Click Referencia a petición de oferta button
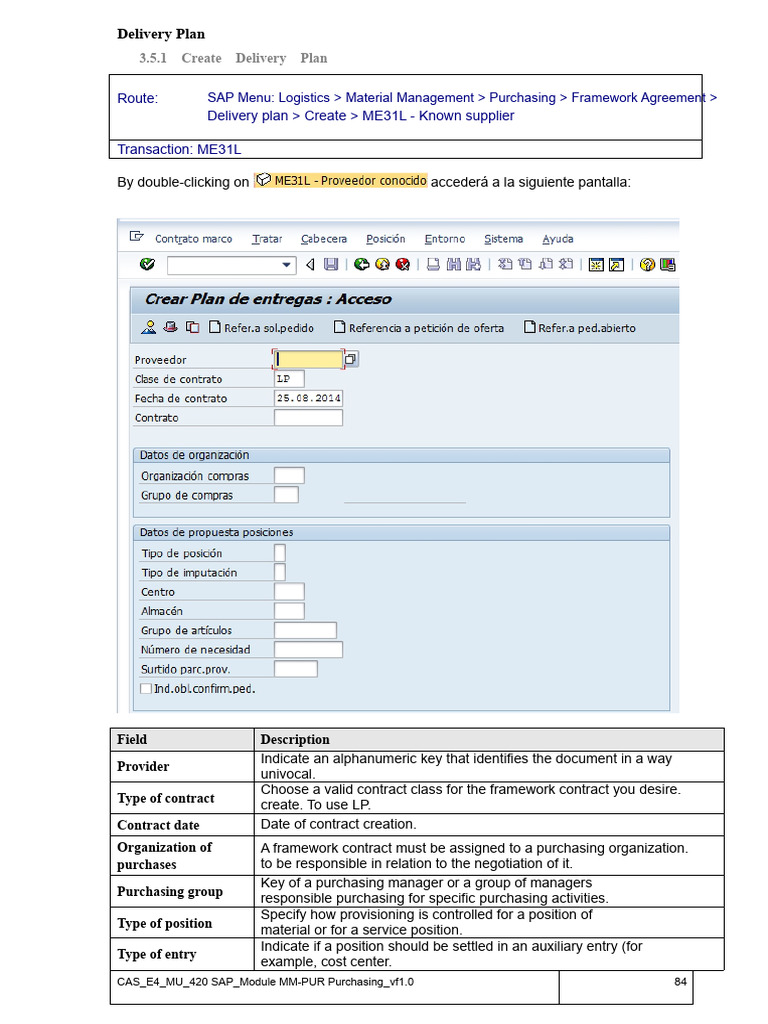Image resolution: width=768 pixels, height=1024 pixels. pyautogui.click(x=419, y=327)
